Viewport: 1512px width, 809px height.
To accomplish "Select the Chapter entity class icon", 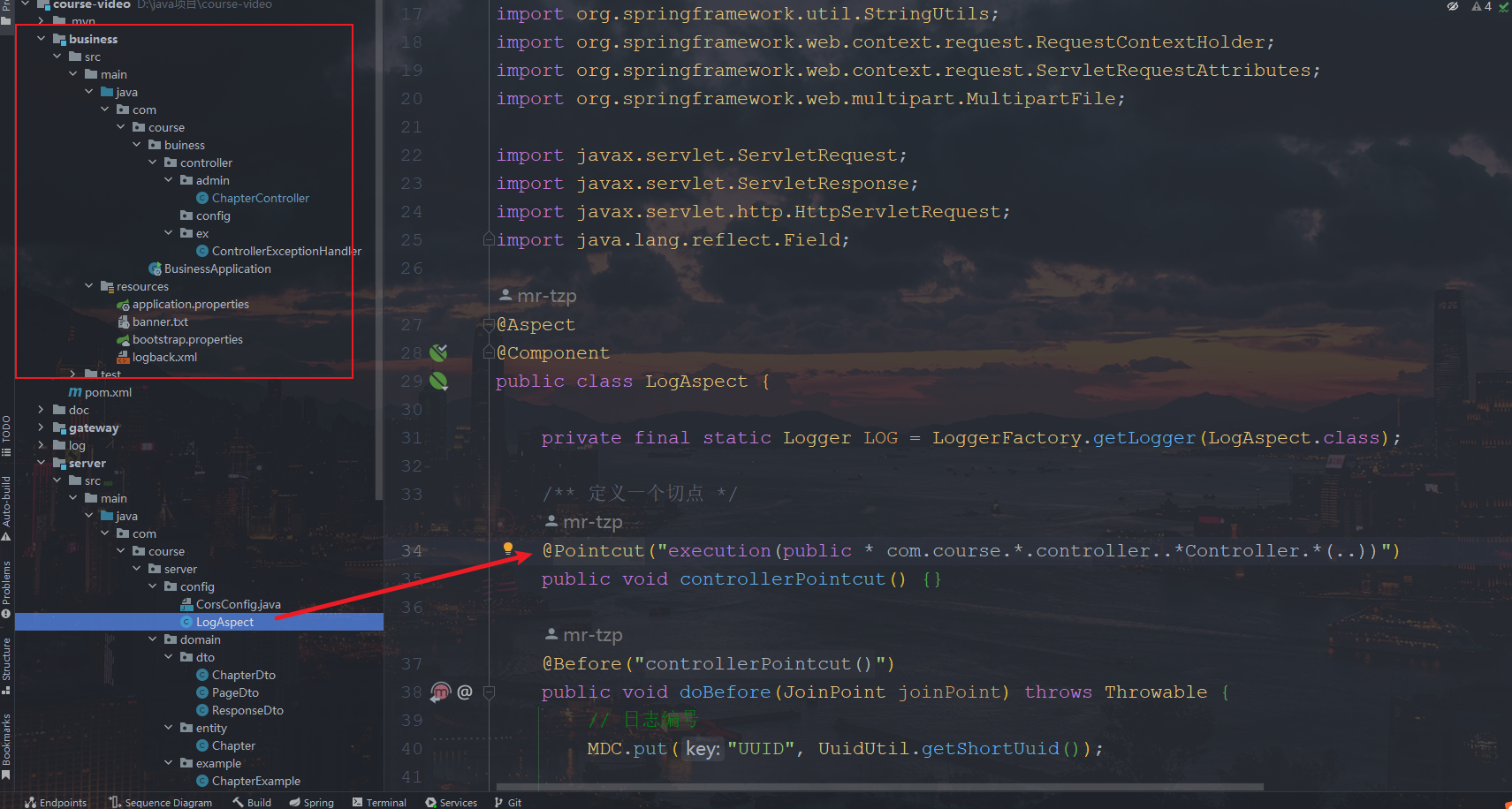I will click(202, 745).
